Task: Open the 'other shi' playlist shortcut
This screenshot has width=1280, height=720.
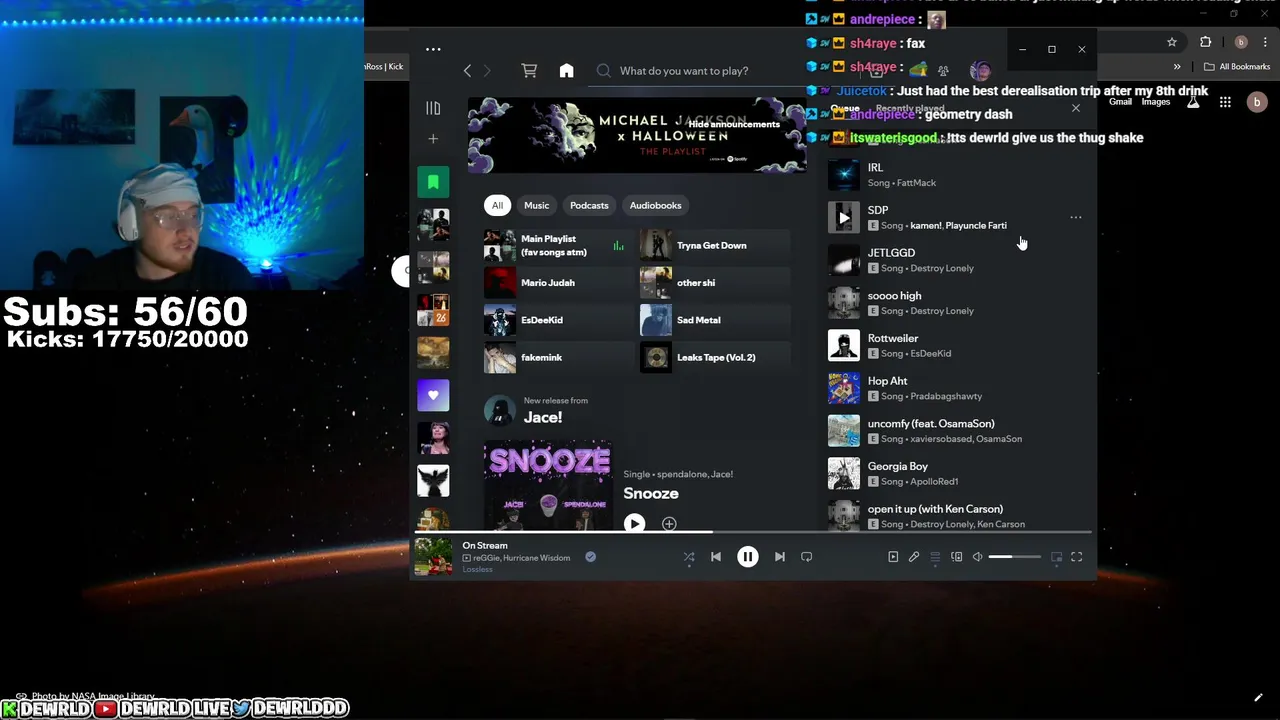Action: (x=715, y=283)
